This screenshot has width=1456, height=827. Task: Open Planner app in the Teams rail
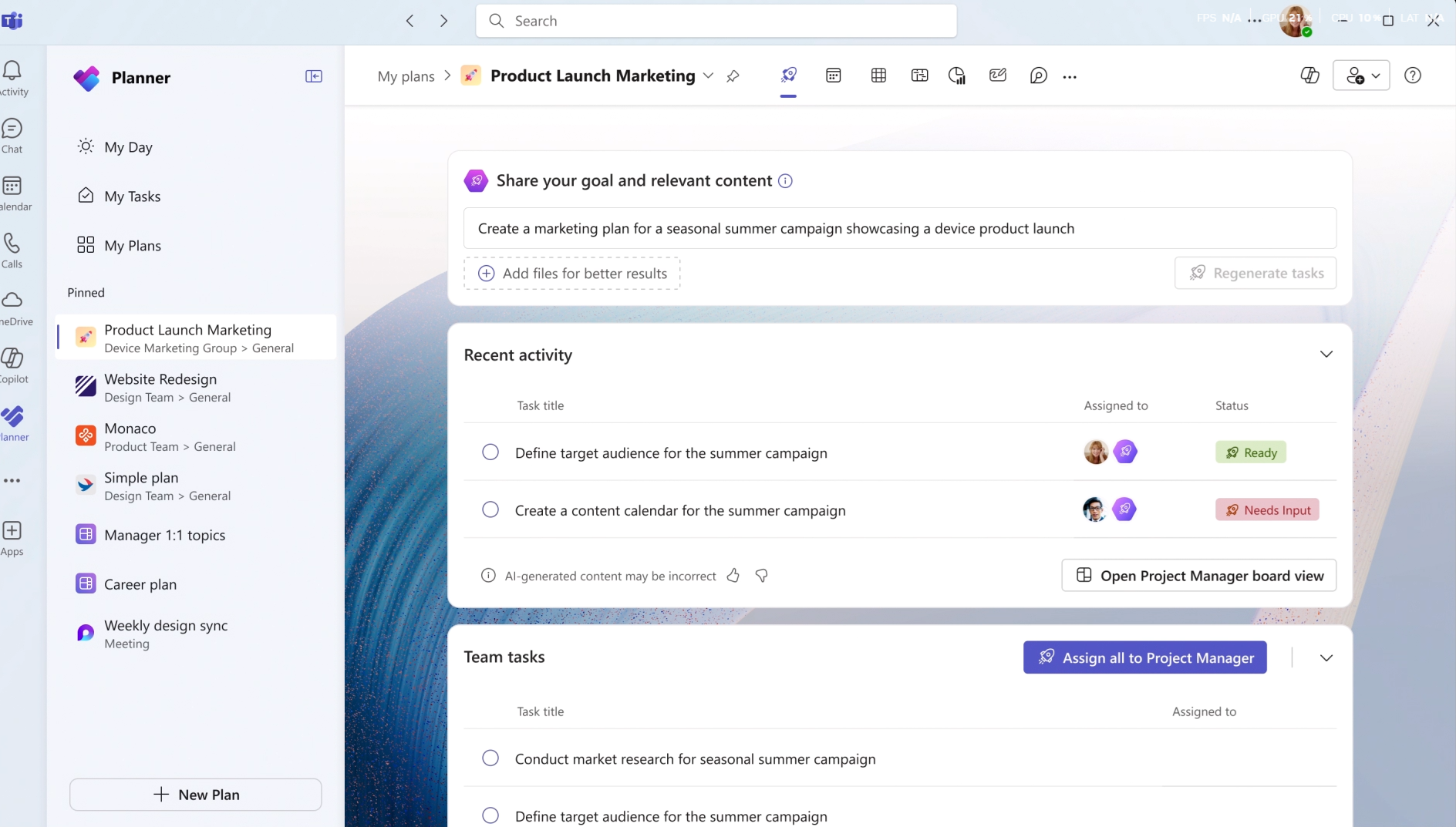tap(13, 424)
